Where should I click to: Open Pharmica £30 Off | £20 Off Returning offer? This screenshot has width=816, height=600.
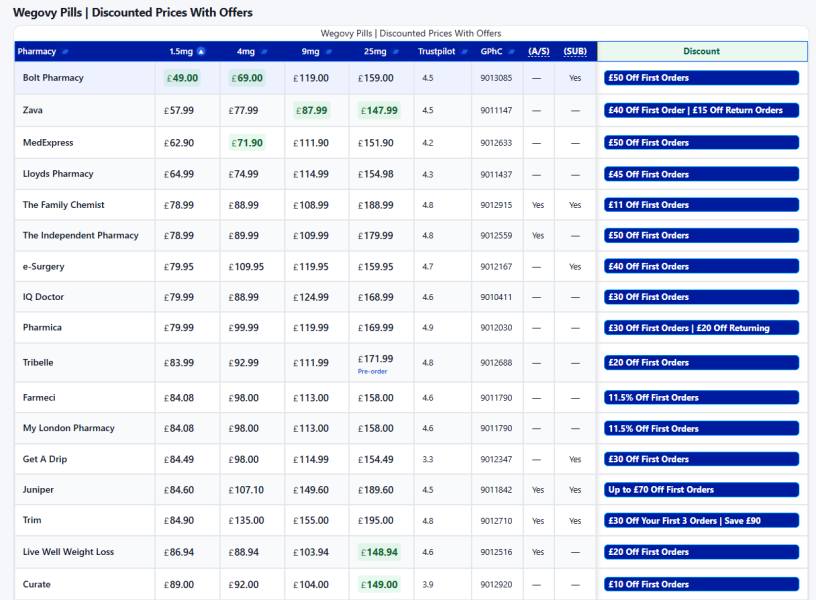tap(702, 328)
